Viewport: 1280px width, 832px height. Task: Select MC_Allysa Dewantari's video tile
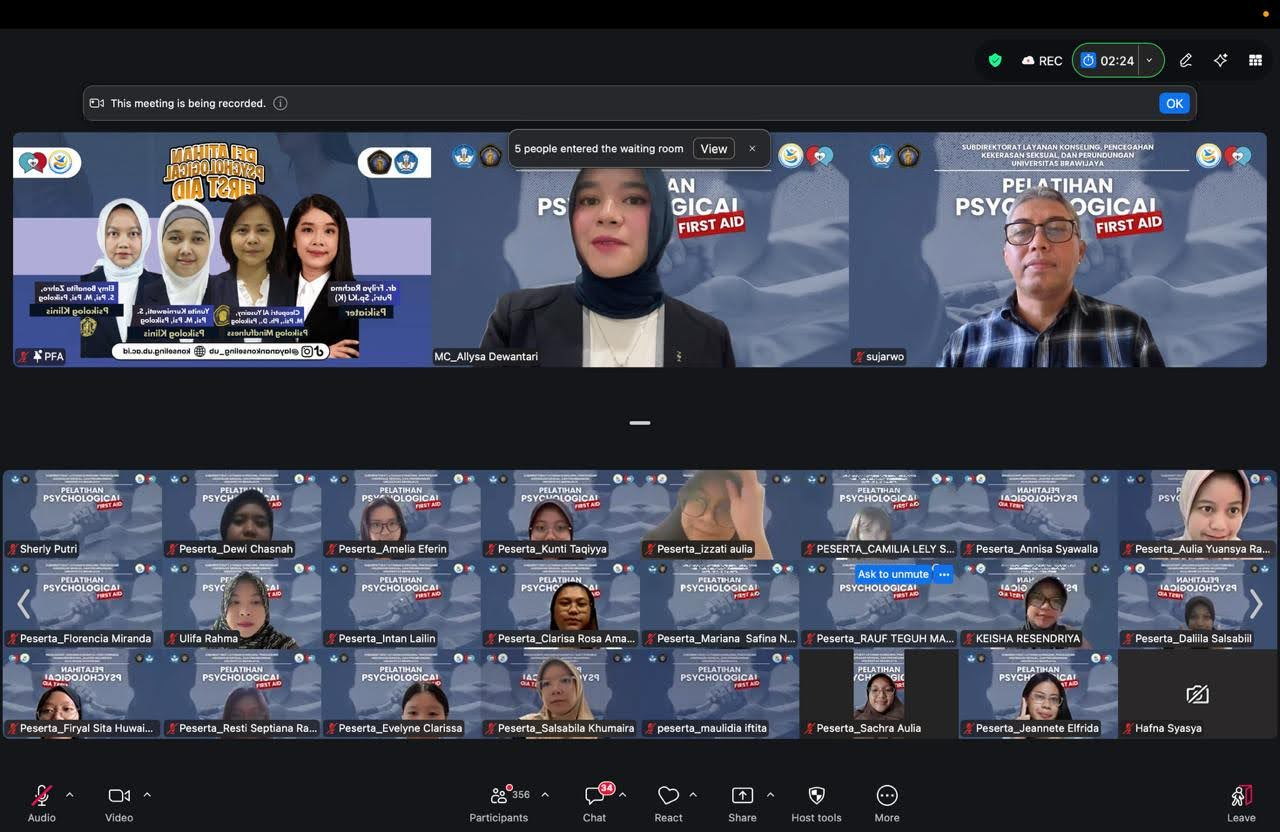[x=640, y=250]
